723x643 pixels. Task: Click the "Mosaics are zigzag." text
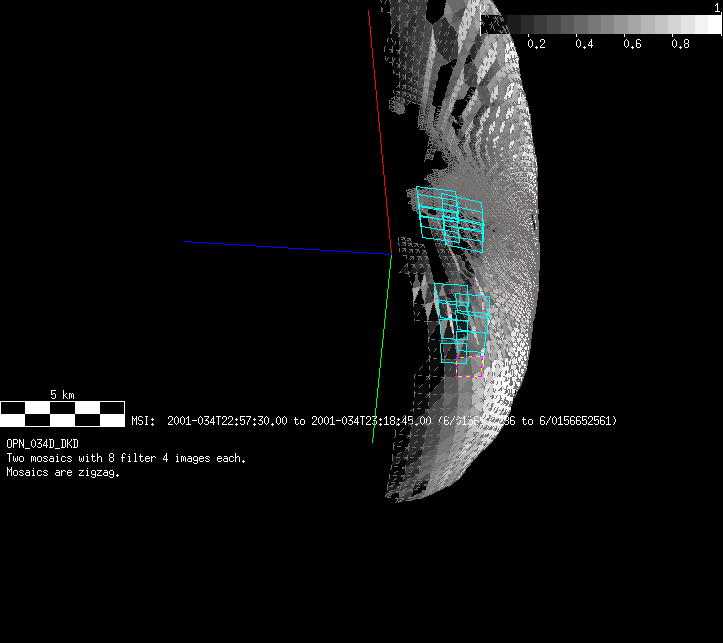(x=63, y=473)
